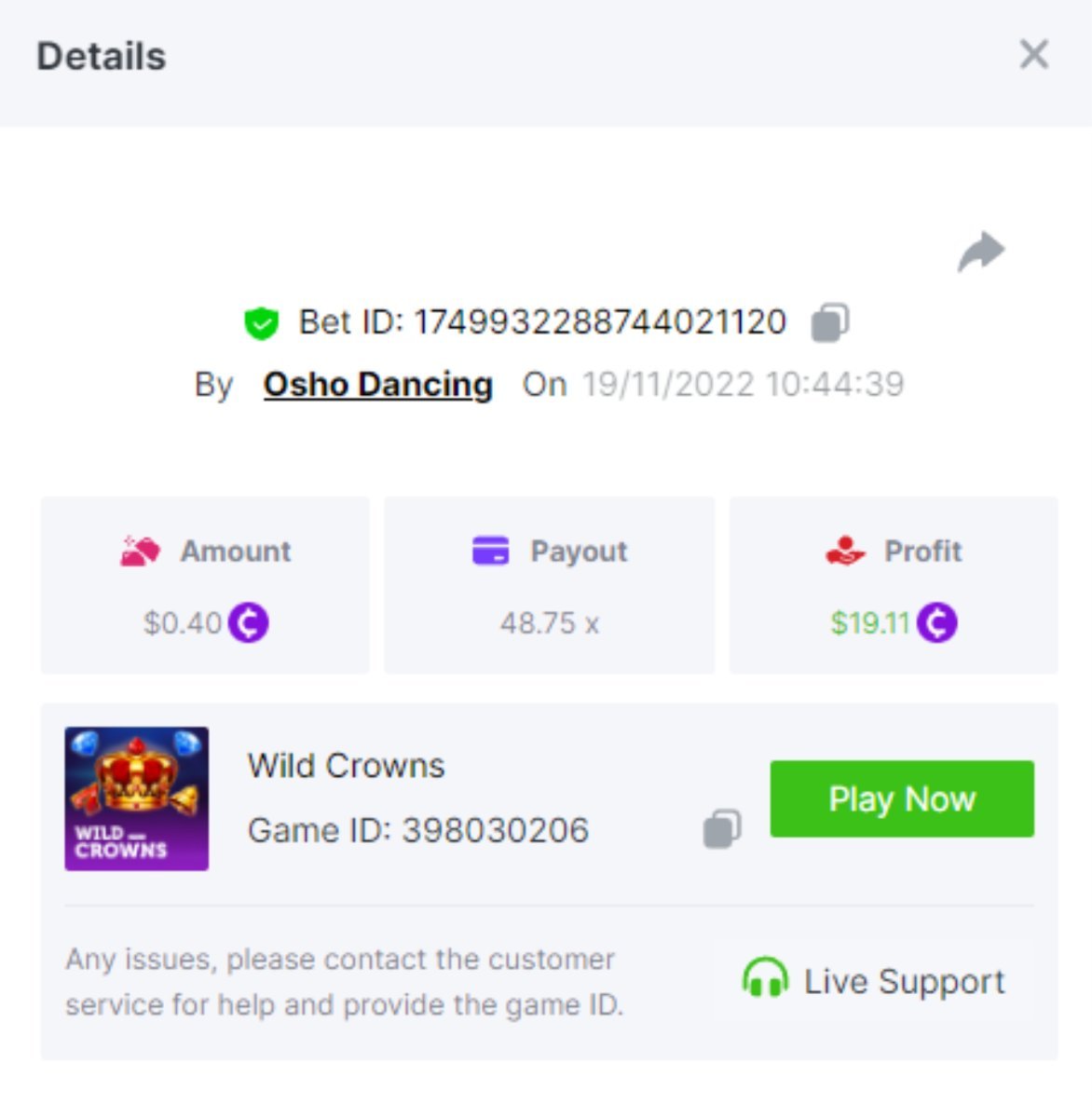Image resolution: width=1092 pixels, height=1118 pixels.
Task: Open the Osho Dancing profile link
Action: pos(377,384)
